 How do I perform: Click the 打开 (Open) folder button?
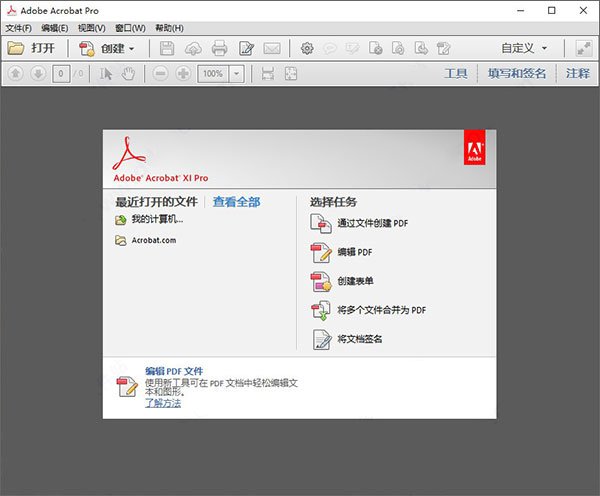click(x=32, y=48)
